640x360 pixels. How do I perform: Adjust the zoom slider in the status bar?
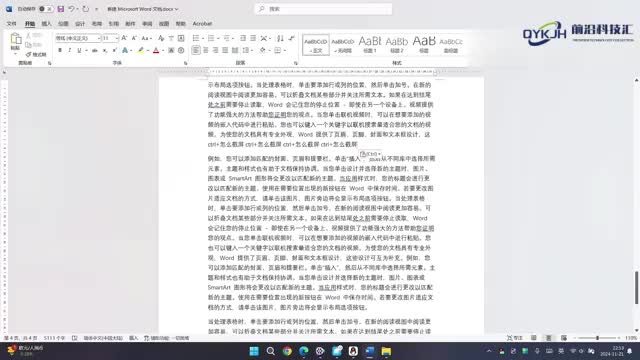[597, 338]
